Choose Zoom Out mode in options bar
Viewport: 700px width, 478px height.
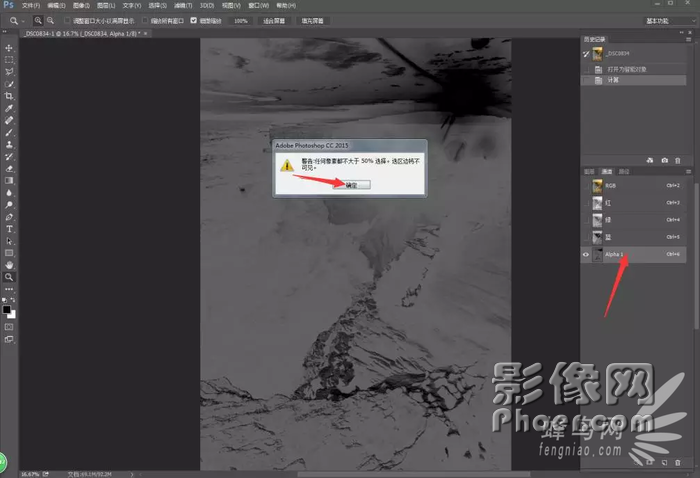click(50, 21)
